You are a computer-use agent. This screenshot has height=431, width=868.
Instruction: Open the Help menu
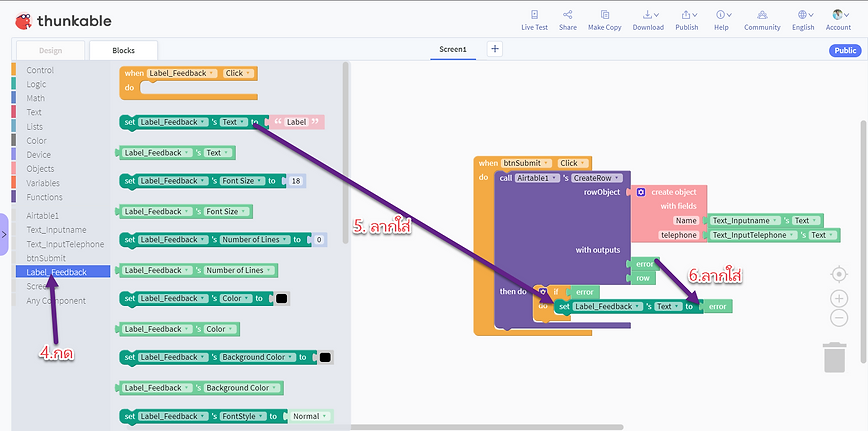(721, 20)
